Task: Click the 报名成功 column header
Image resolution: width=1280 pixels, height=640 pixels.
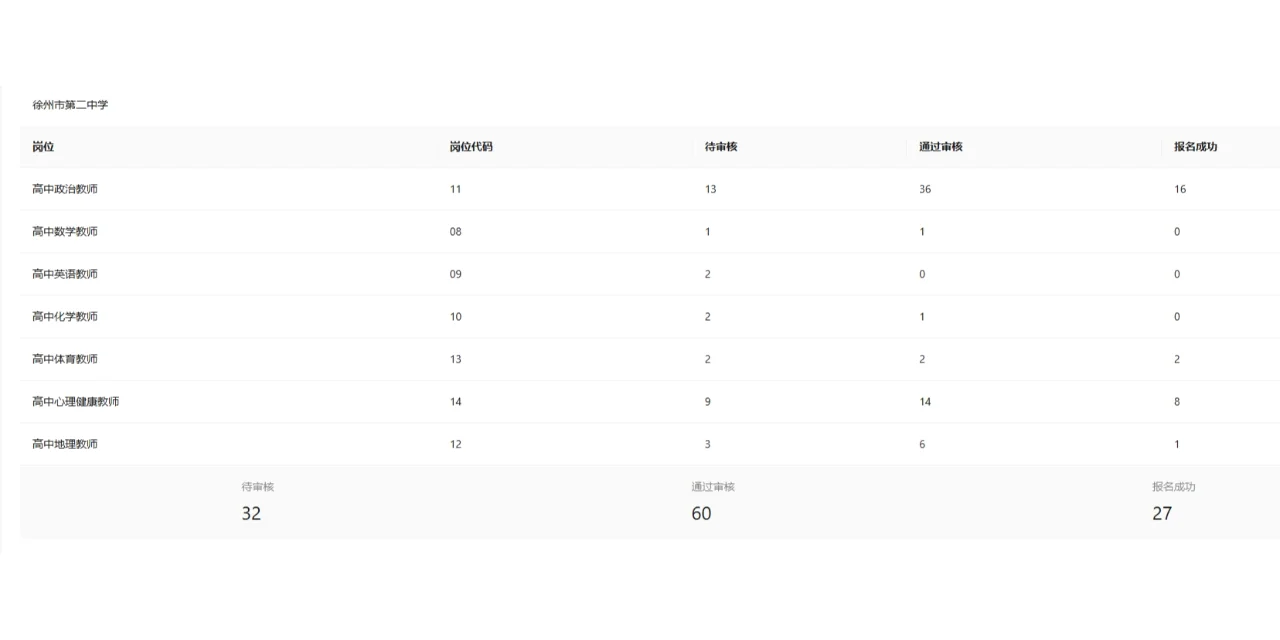Action: pyautogui.click(x=1196, y=147)
